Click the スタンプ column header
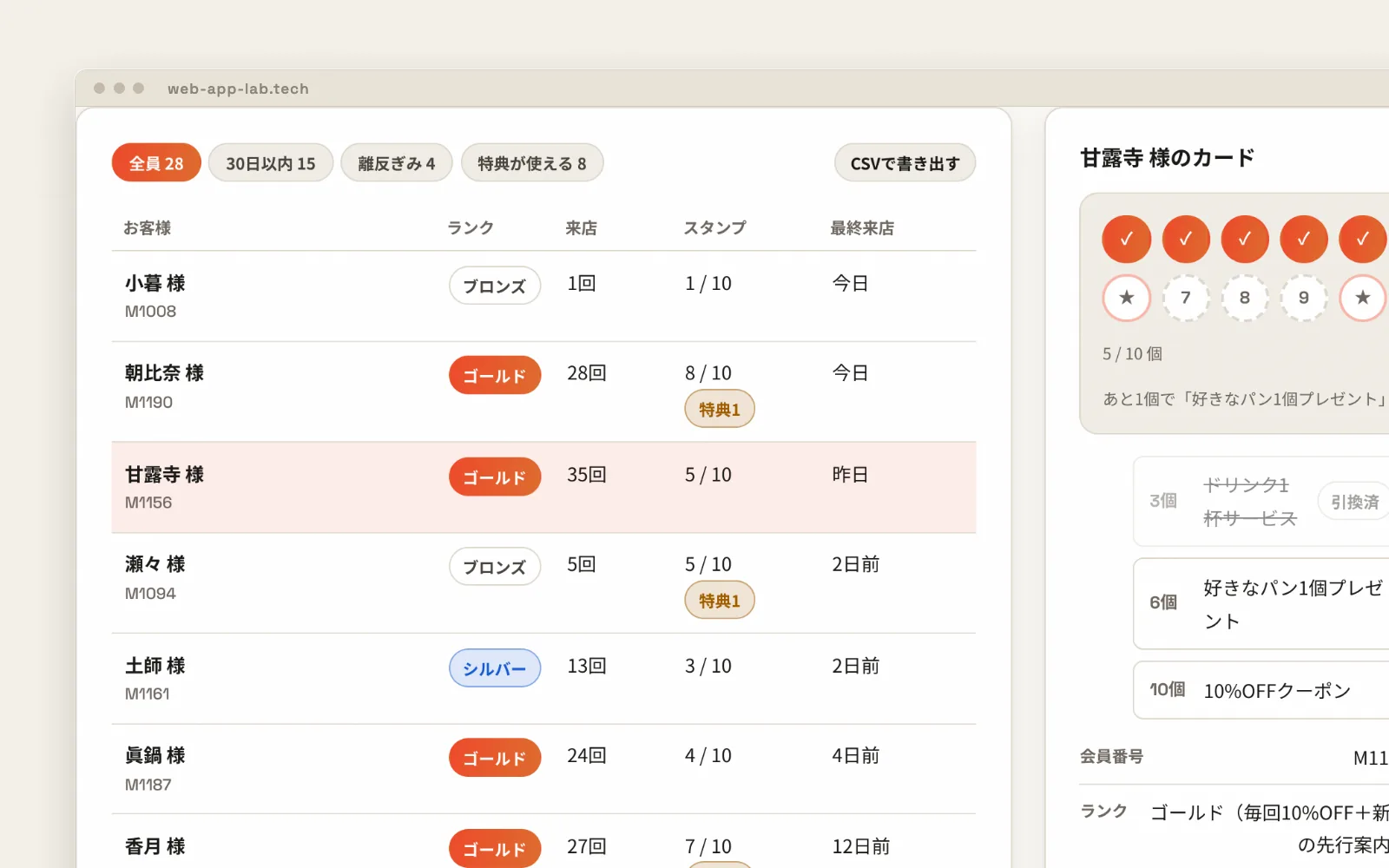The height and width of the screenshot is (868, 1389). [714, 227]
